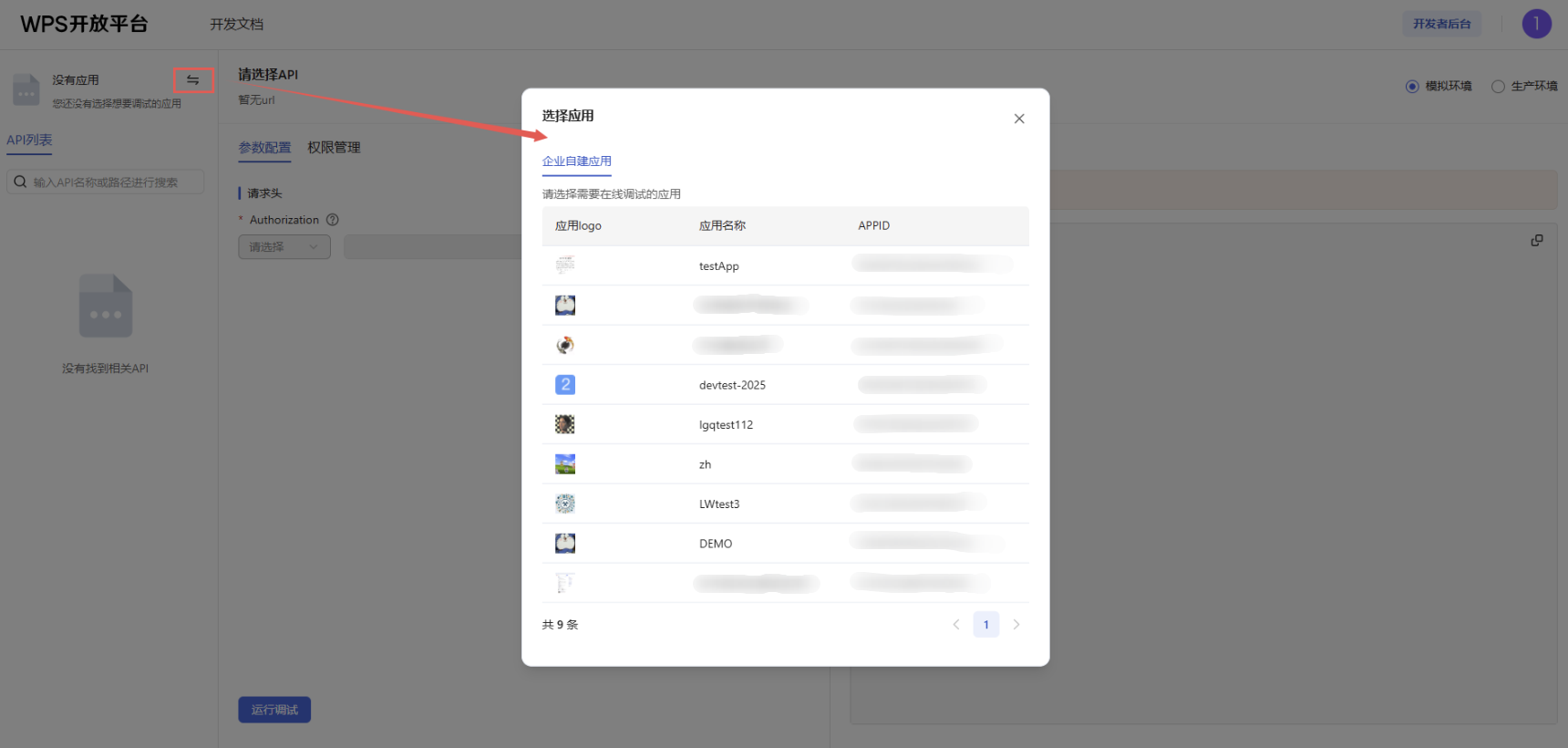
Task: Open the 开发者后台 button
Action: click(x=1441, y=24)
